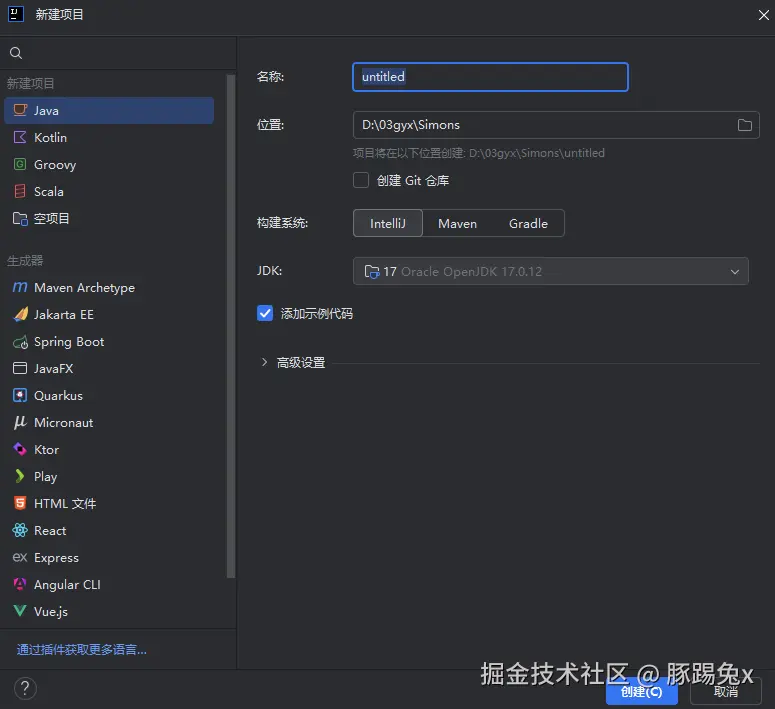Choose the Spring Boot generator icon
The image size is (775, 709).
click(20, 342)
